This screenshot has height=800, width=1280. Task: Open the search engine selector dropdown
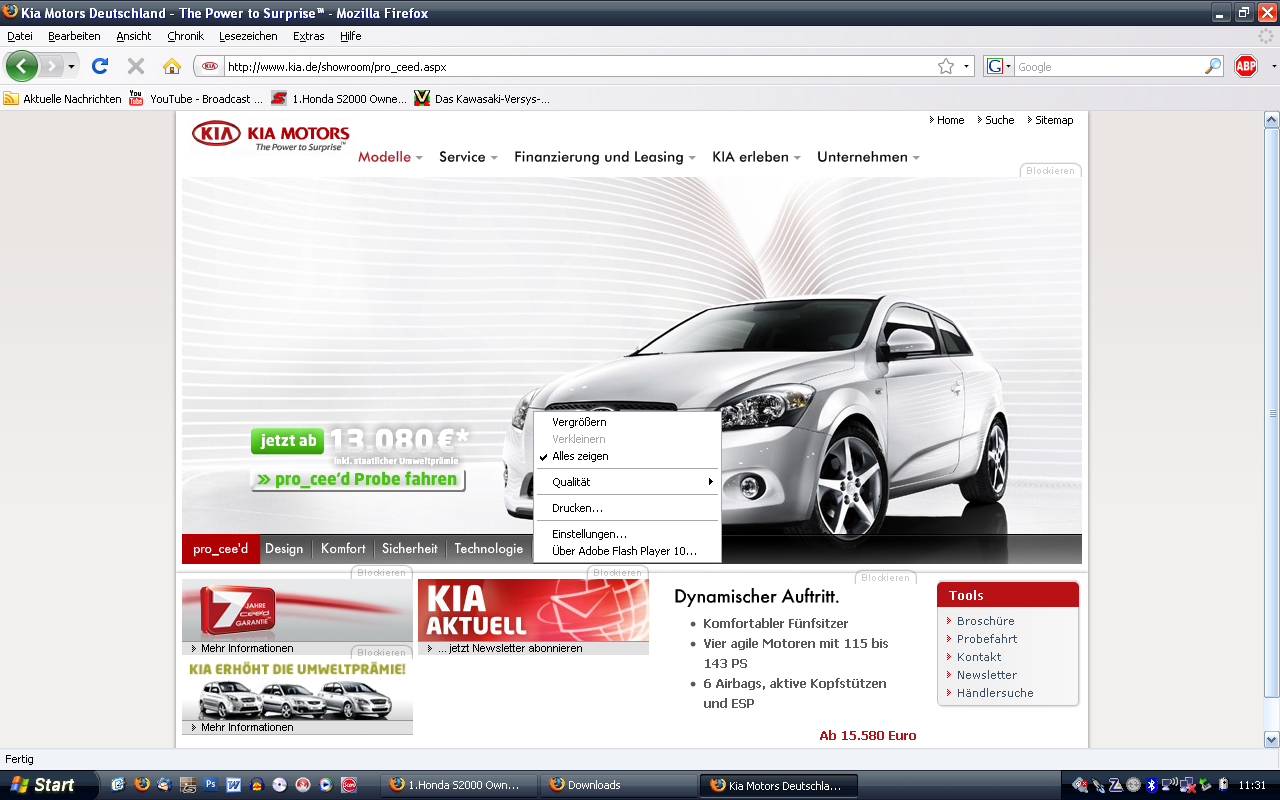(999, 67)
